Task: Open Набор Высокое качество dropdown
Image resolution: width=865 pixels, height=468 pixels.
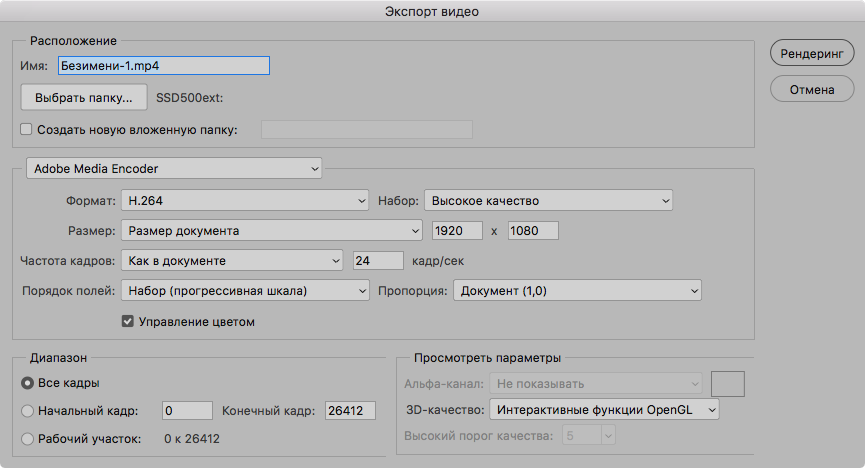Action: tap(548, 201)
